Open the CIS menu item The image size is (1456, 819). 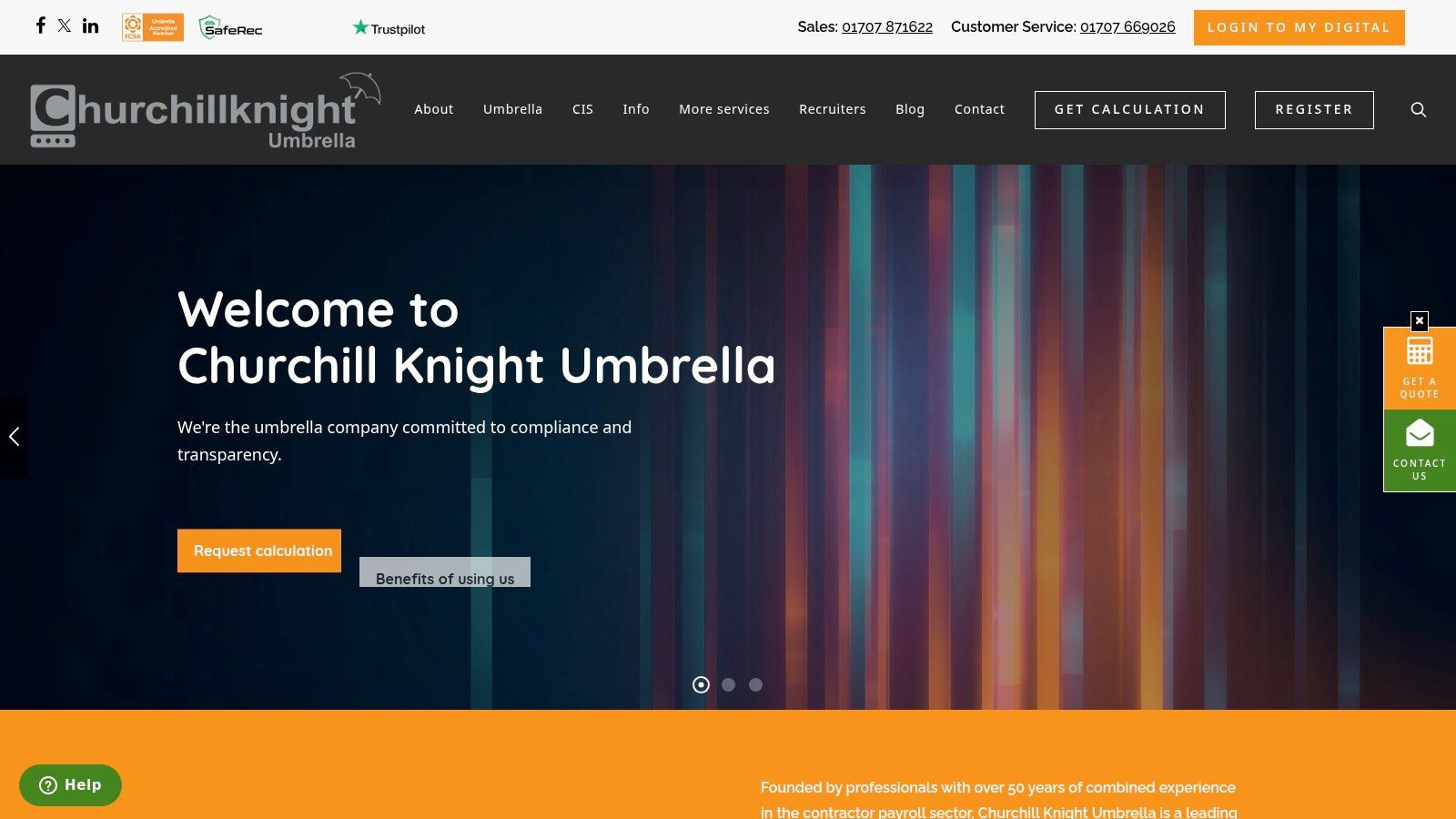point(582,109)
